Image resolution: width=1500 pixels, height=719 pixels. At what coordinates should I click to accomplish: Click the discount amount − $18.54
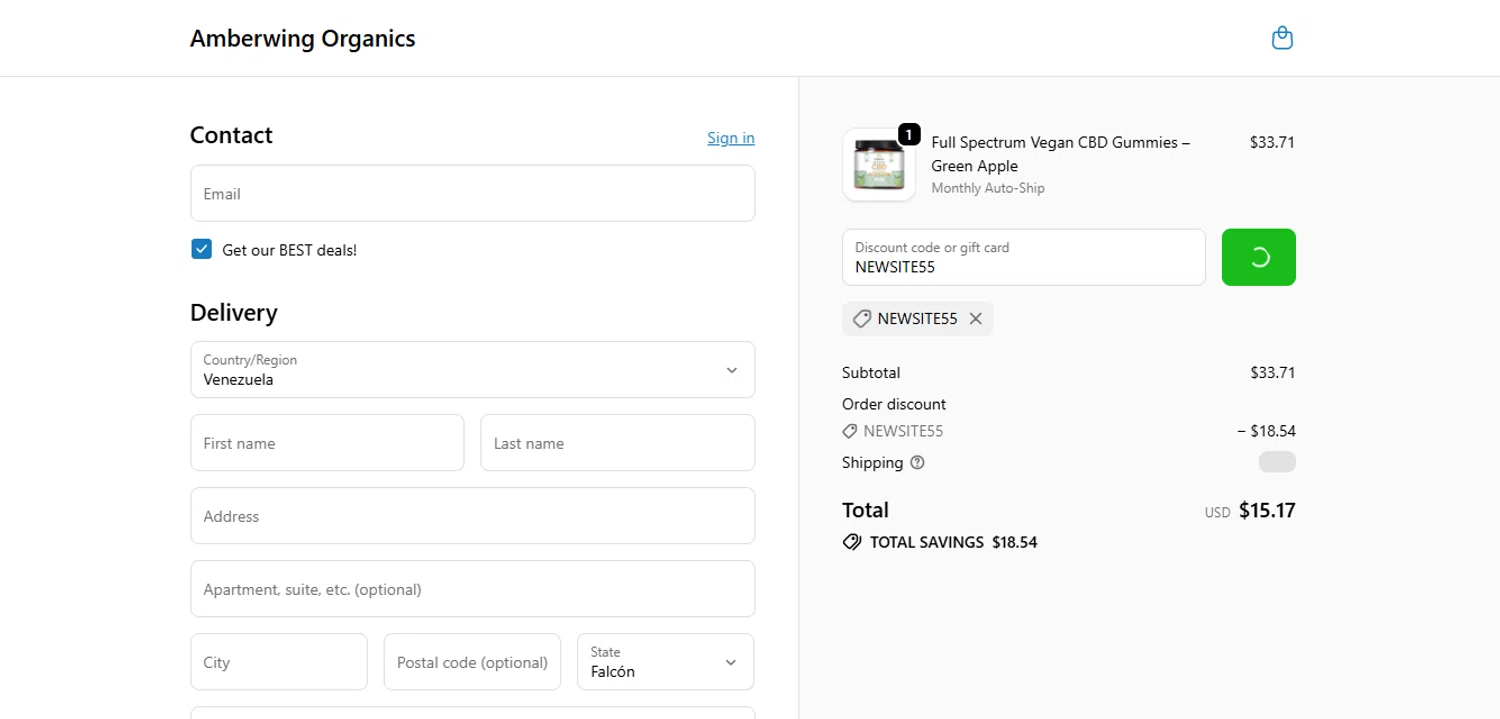[x=1266, y=432]
